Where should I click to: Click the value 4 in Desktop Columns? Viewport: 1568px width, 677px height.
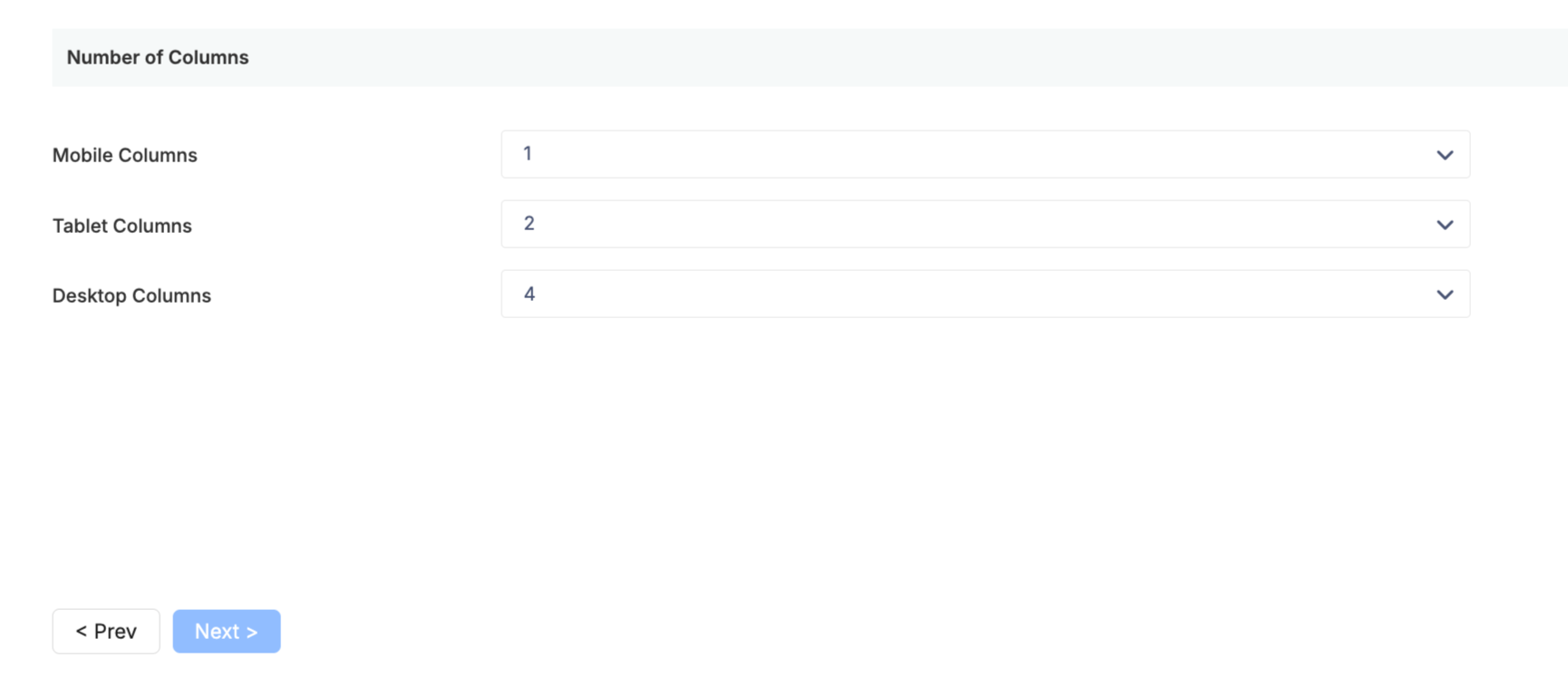point(530,294)
